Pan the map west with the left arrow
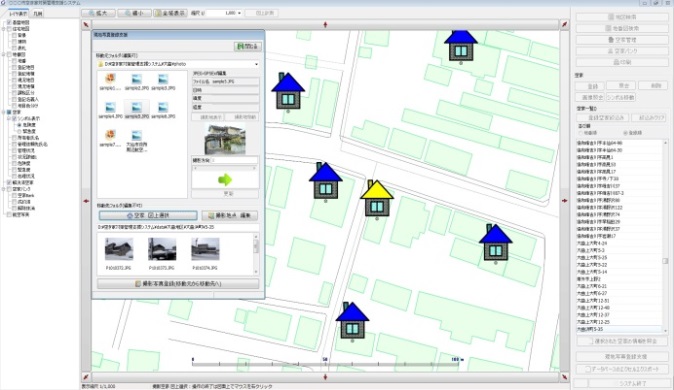This screenshot has width=674, height=390. click(x=86, y=201)
